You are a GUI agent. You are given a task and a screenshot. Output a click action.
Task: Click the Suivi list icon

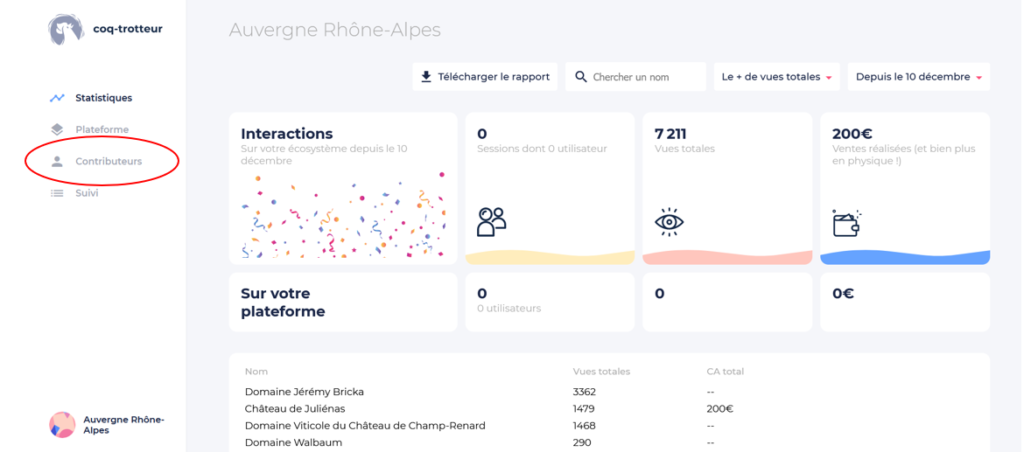pos(57,193)
